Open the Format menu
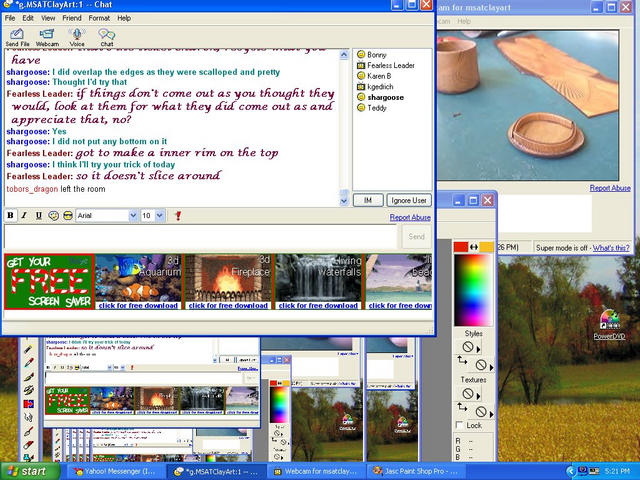640x480 pixels. click(99, 18)
